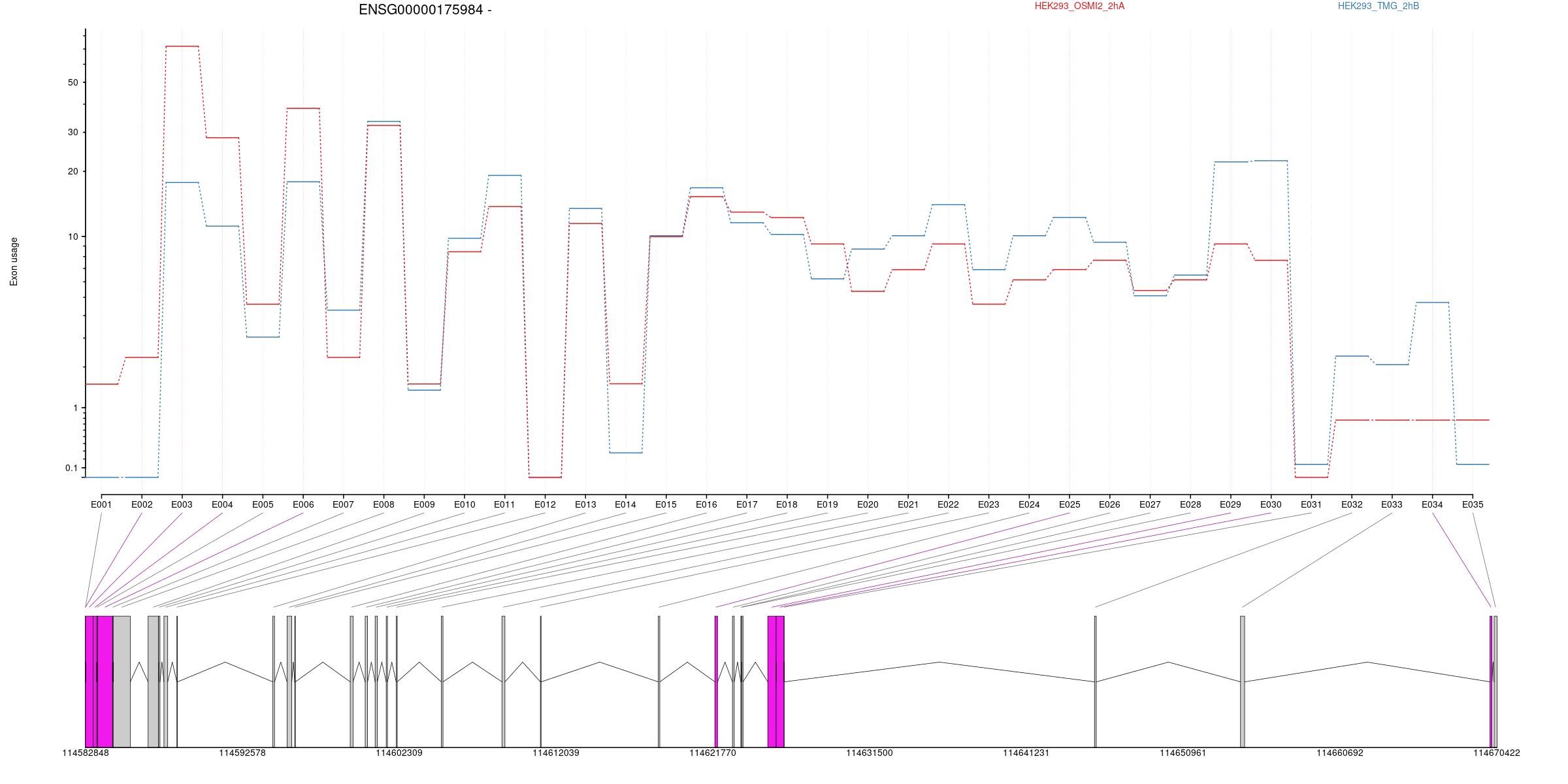The width and height of the screenshot is (1568, 784).
Task: Click y-axis tick label 30
Action: (x=73, y=132)
